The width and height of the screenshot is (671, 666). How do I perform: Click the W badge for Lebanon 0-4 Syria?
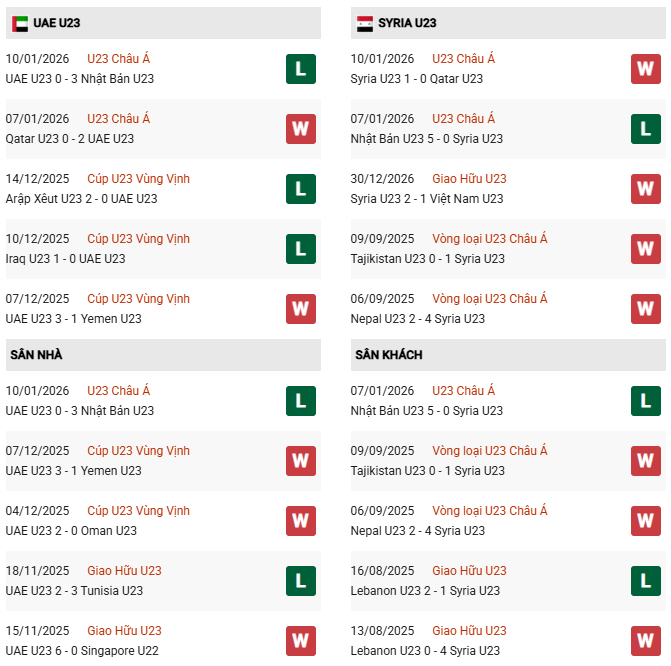click(x=645, y=641)
